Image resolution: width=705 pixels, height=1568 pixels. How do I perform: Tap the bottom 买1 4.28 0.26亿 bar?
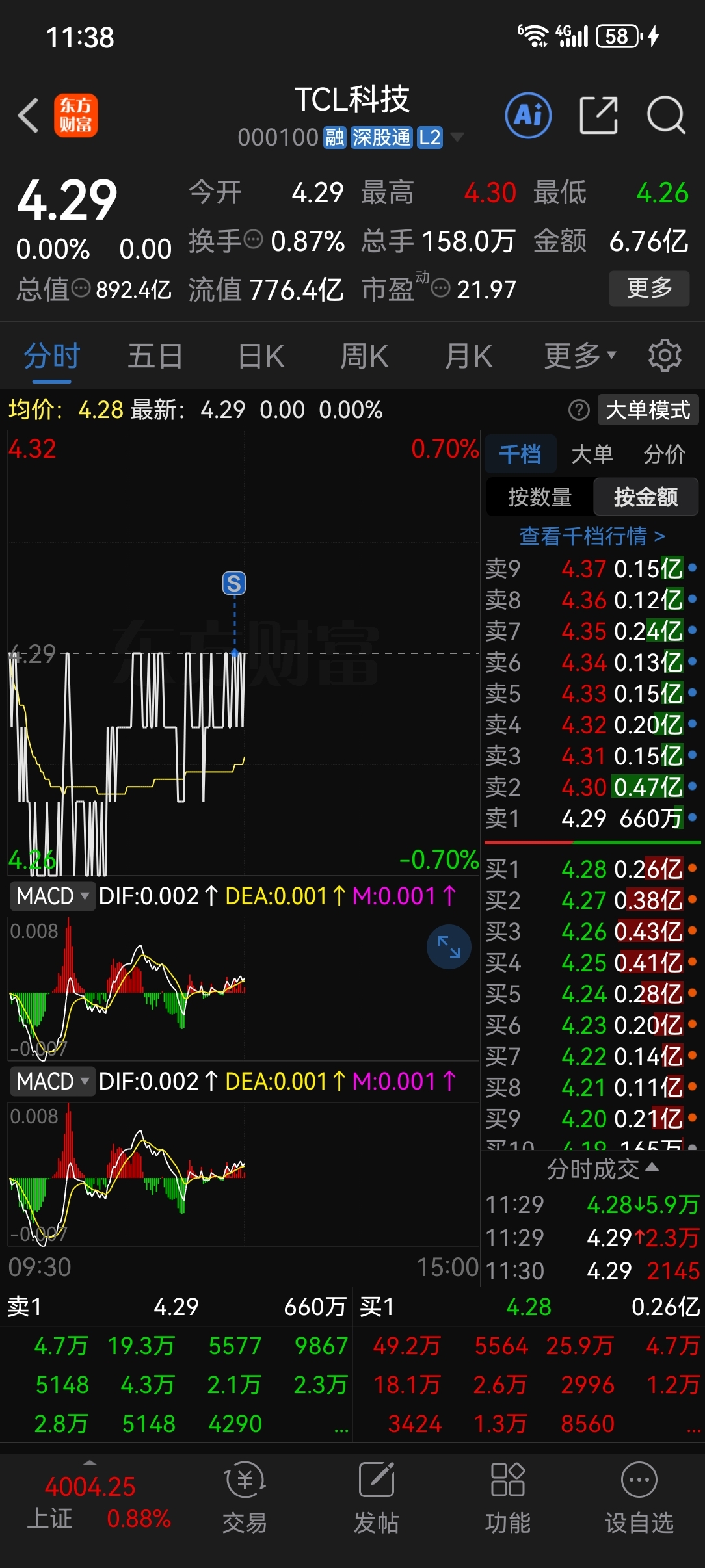[x=529, y=1306]
